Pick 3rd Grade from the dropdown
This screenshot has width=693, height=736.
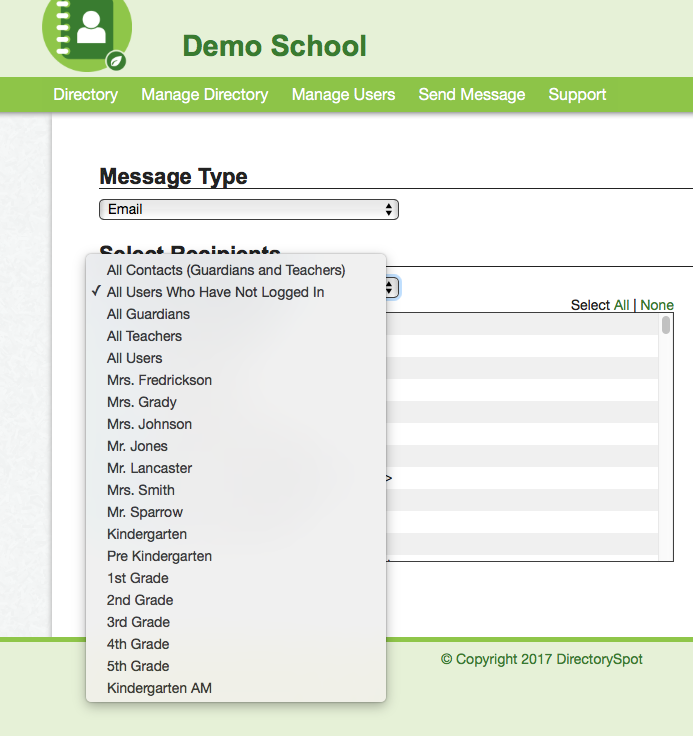pyautogui.click(x=138, y=622)
